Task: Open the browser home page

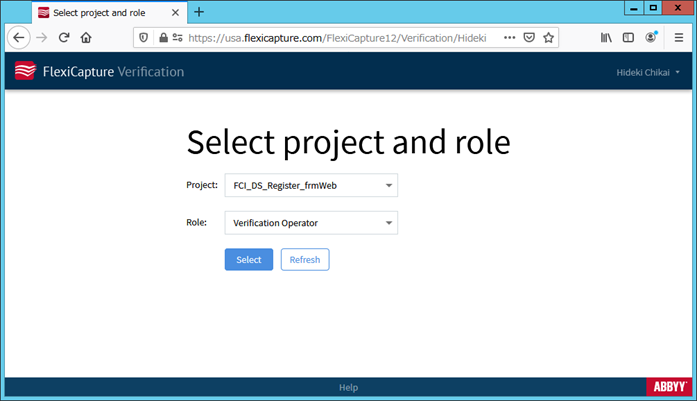Action: coord(86,38)
